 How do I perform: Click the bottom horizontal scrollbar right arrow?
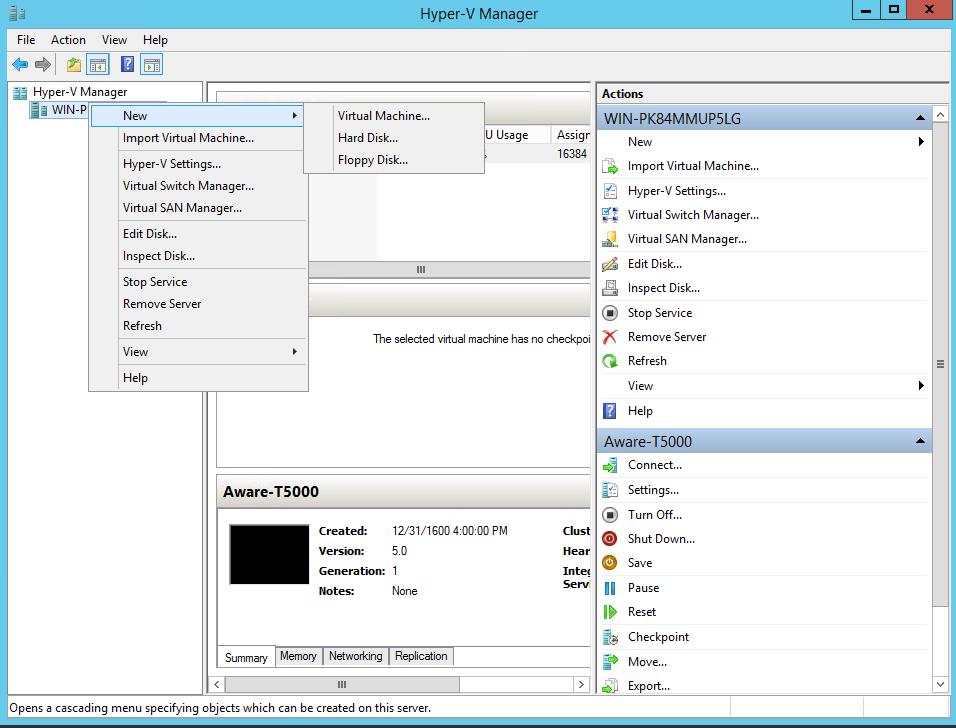click(581, 685)
